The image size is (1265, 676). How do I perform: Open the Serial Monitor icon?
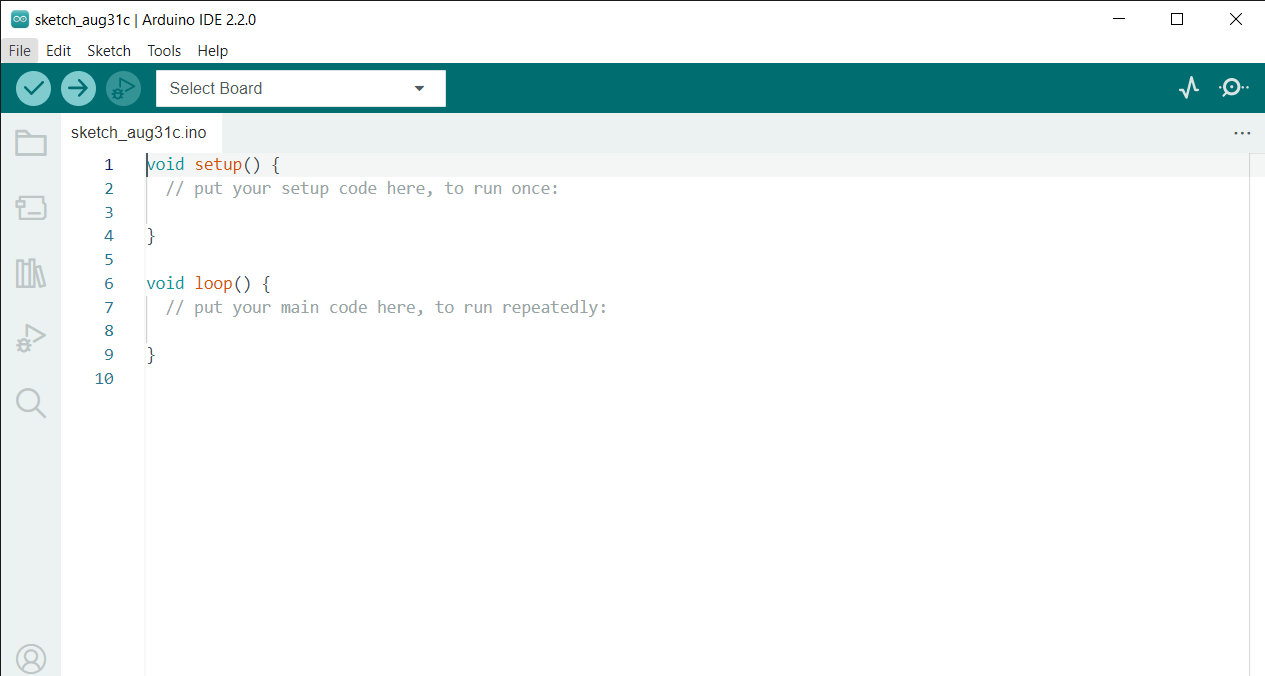tap(1233, 88)
